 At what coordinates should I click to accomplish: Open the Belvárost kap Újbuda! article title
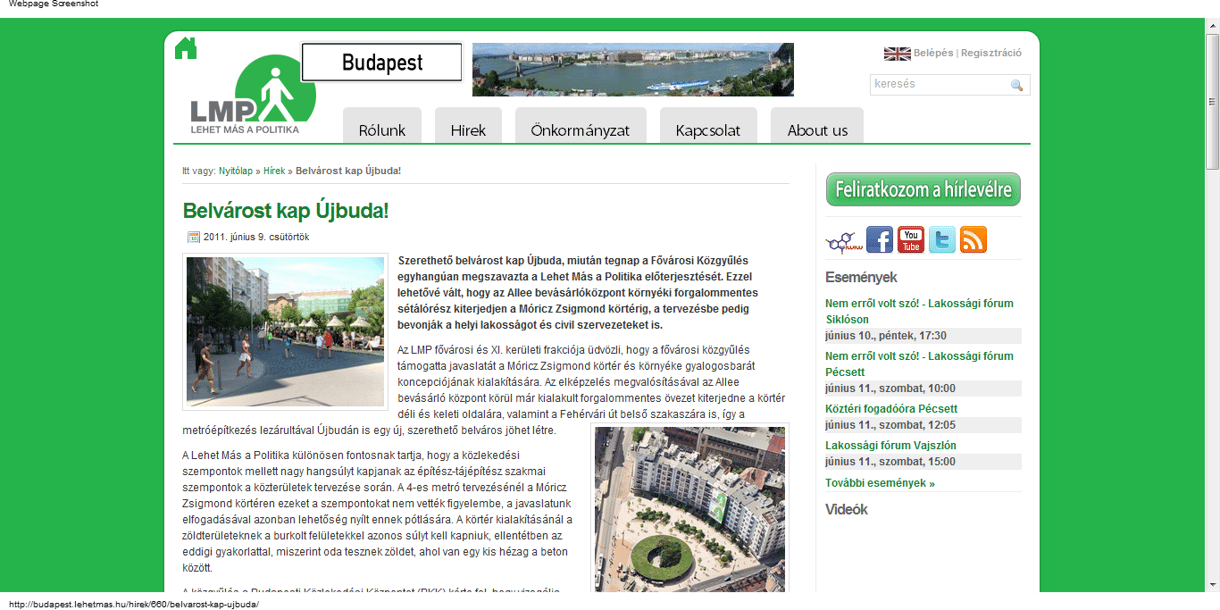pos(285,211)
